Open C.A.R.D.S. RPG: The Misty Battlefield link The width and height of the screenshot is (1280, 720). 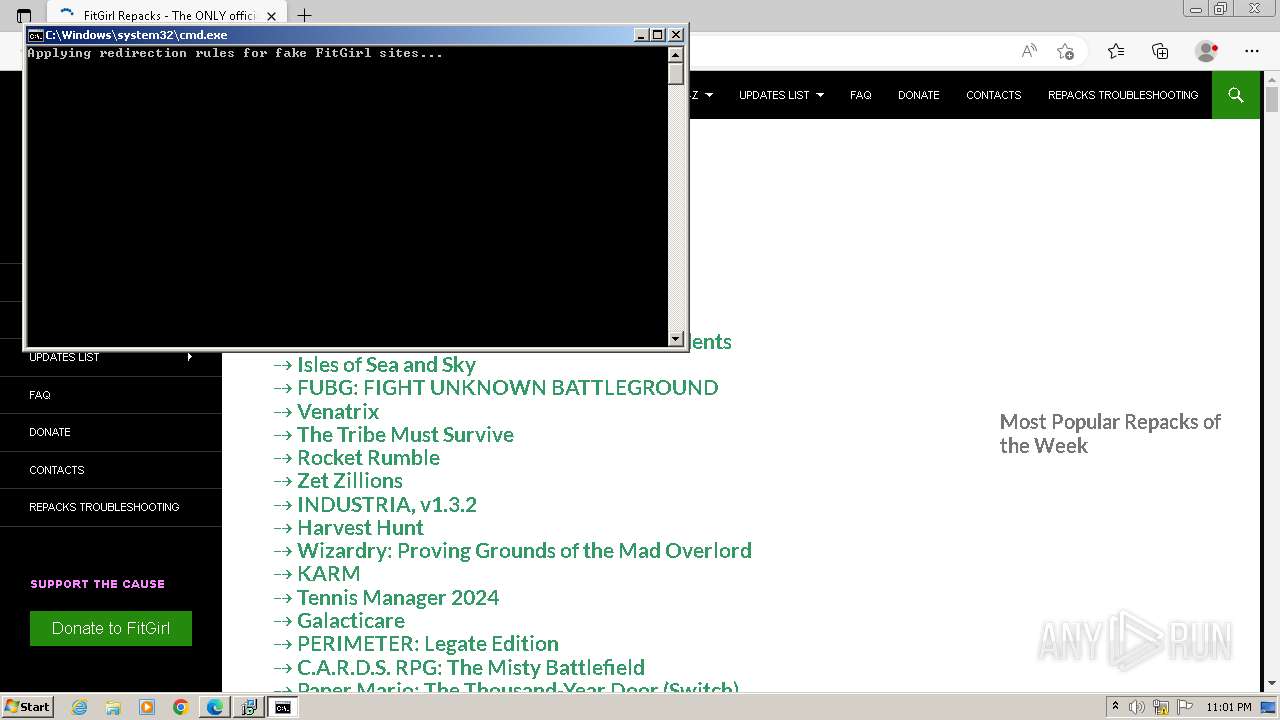tap(471, 668)
